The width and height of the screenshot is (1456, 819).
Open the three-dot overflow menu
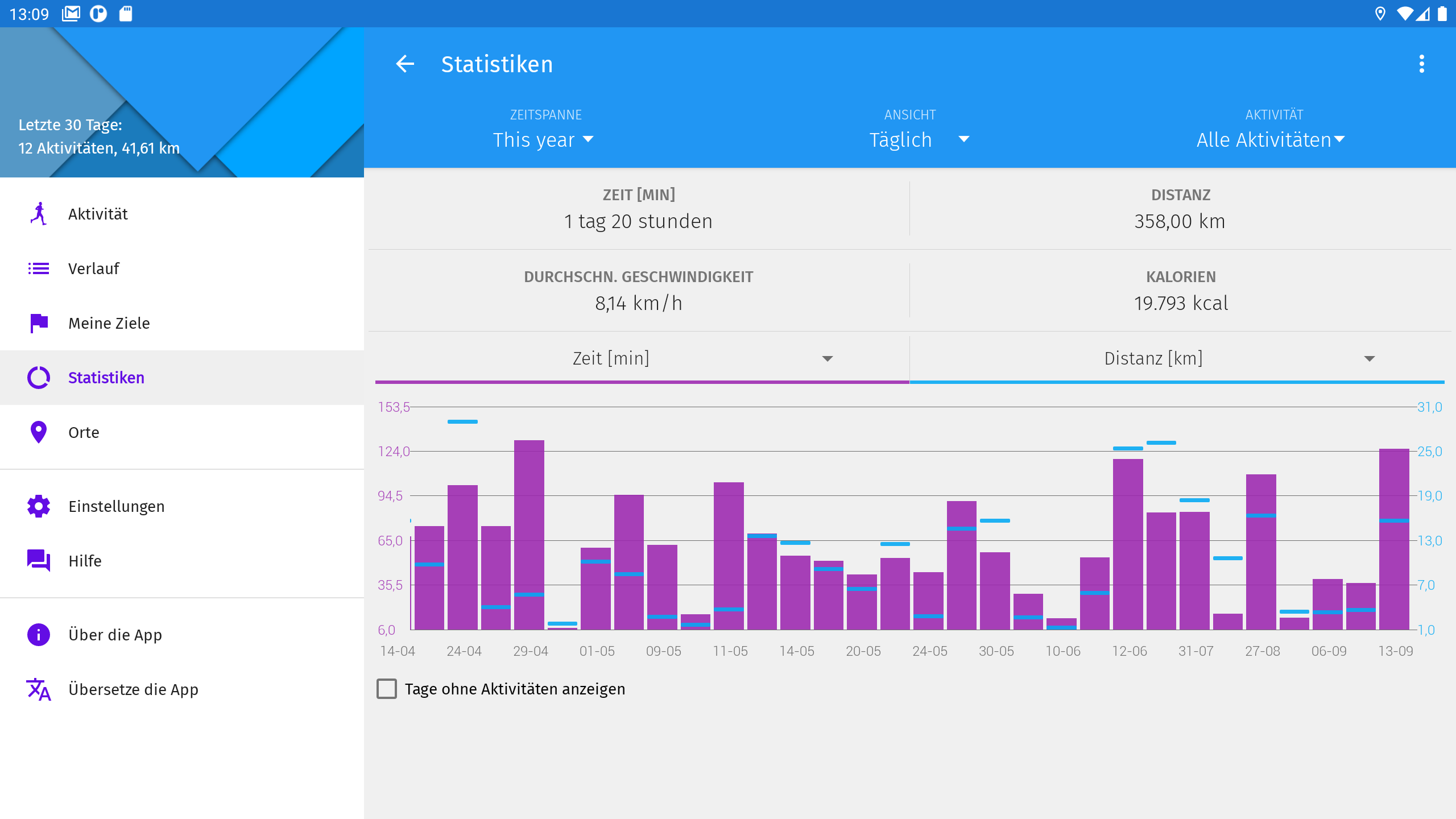pos(1421,64)
